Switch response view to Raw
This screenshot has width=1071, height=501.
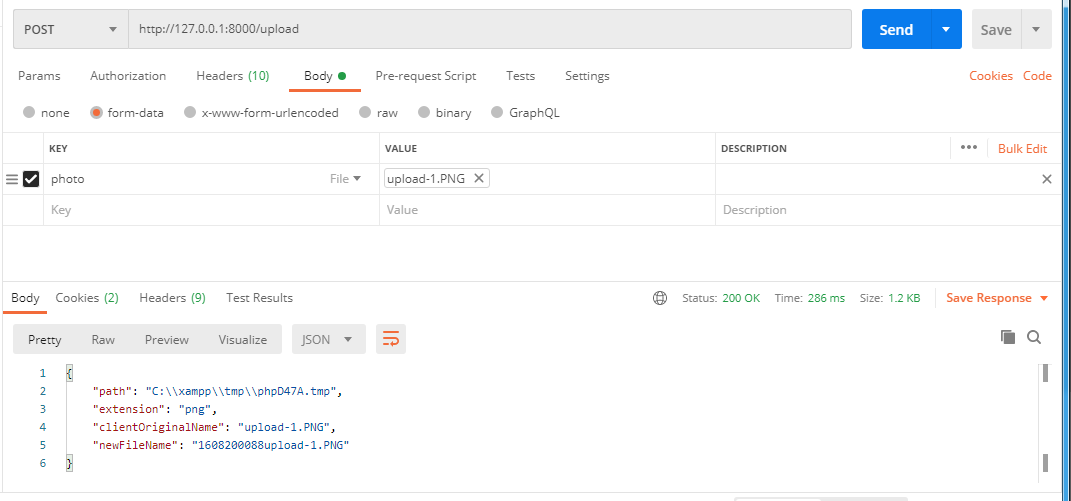pos(103,340)
